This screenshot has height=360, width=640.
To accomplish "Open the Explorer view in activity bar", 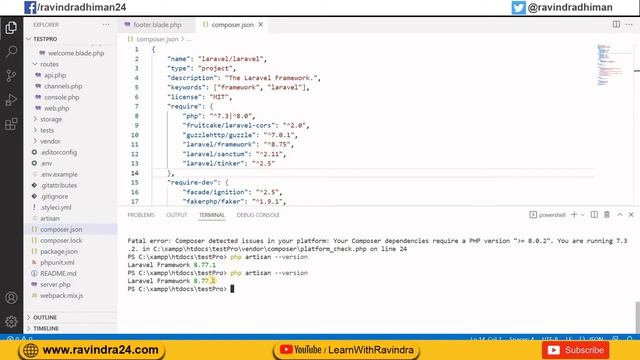I will 11,28.
